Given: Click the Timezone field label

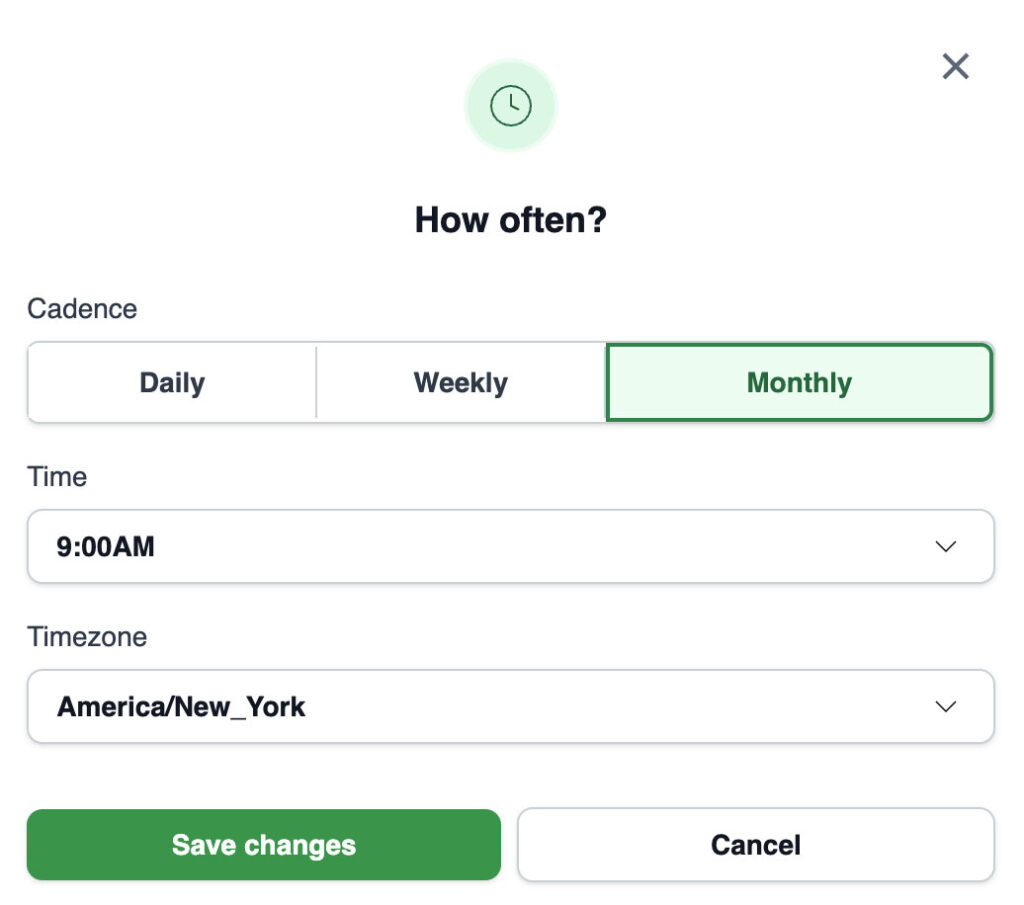Looking at the screenshot, I should click(x=87, y=636).
